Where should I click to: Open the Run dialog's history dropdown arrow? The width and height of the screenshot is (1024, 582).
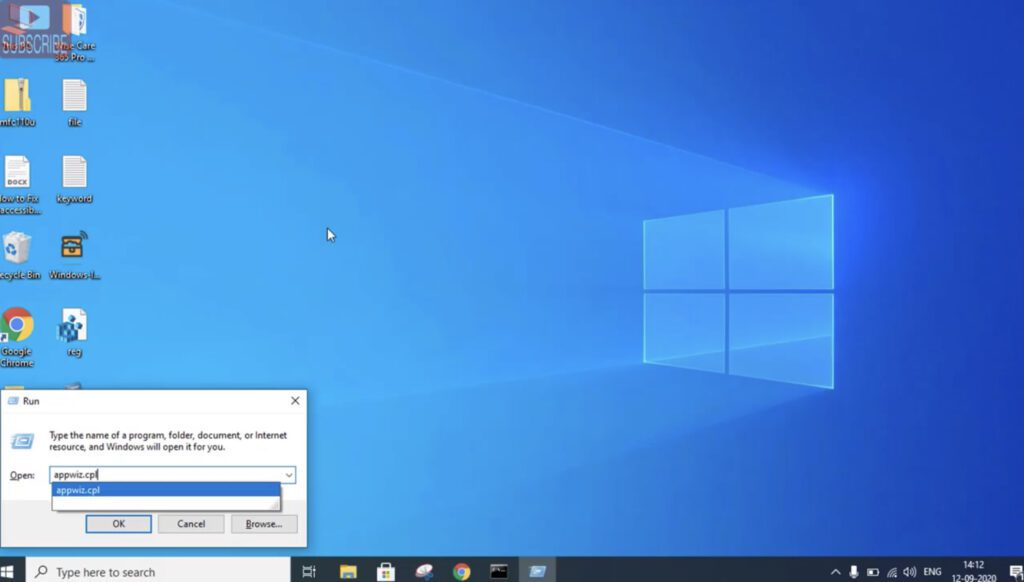[288, 475]
